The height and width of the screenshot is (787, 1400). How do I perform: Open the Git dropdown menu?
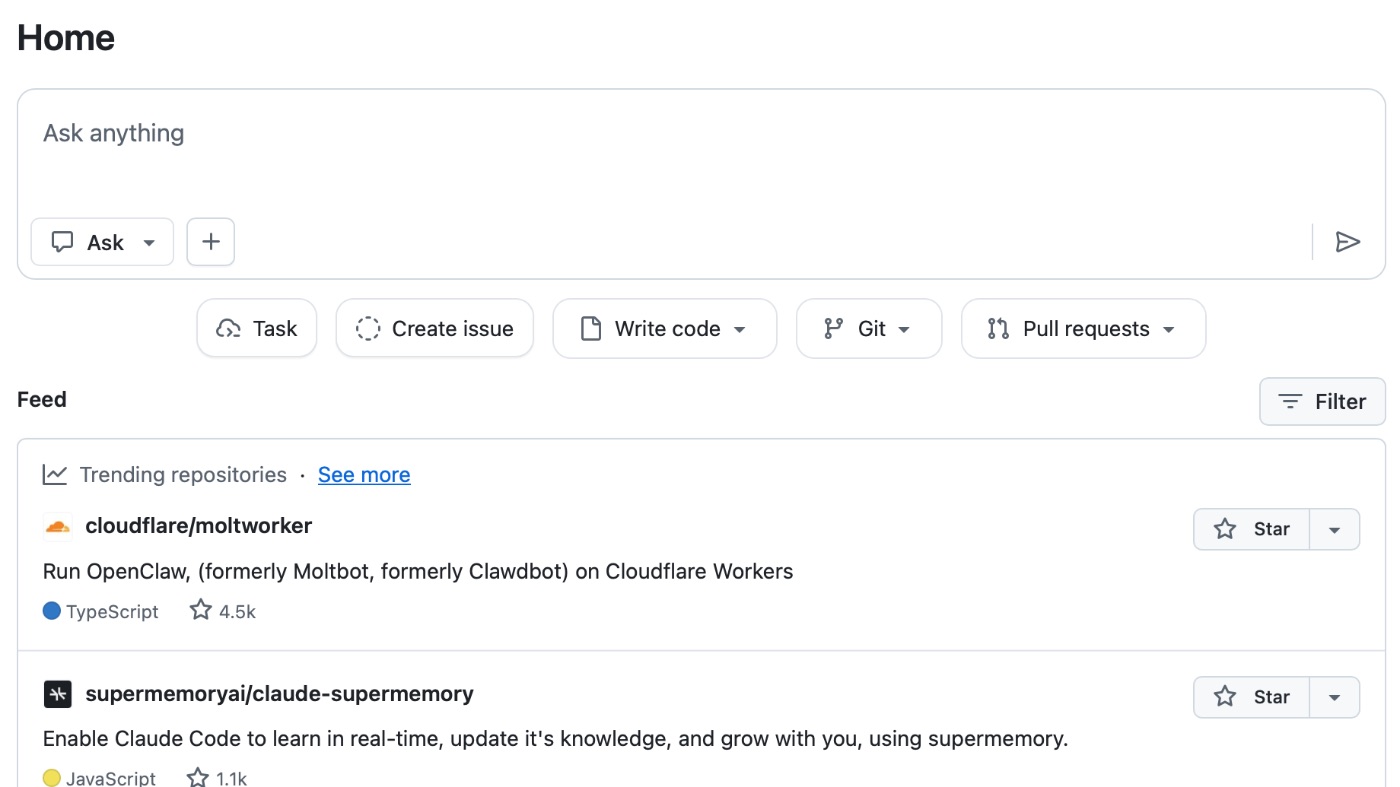click(x=903, y=328)
